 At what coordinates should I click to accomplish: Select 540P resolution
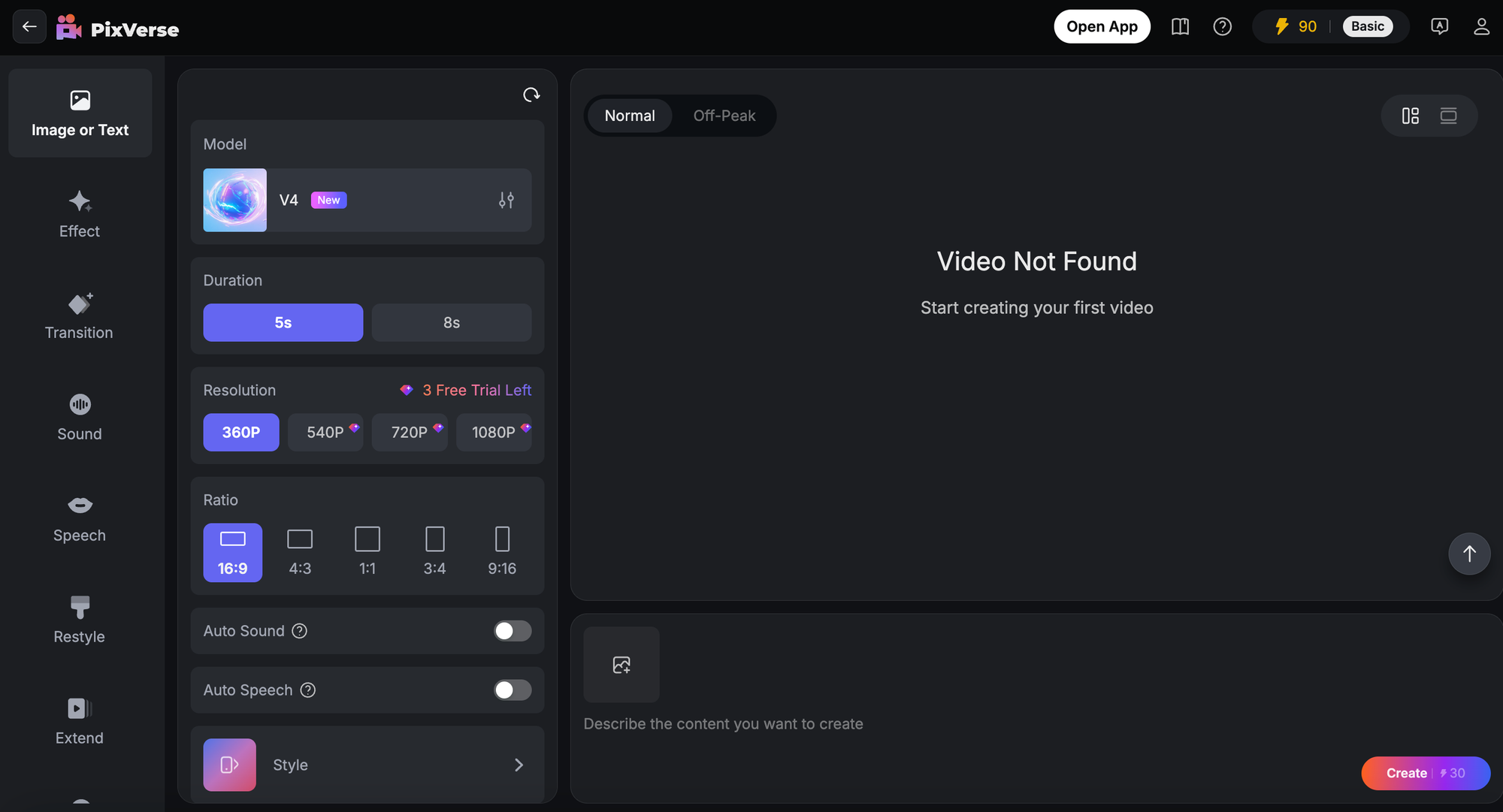click(x=325, y=432)
